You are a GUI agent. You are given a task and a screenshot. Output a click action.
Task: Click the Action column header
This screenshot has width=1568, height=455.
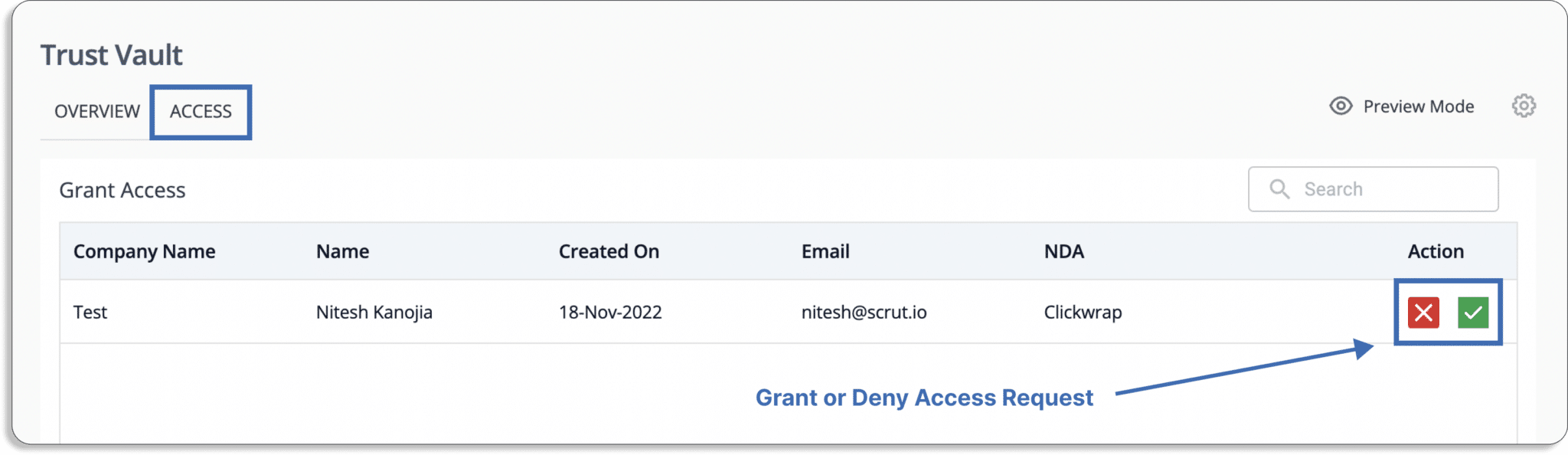tap(1436, 251)
